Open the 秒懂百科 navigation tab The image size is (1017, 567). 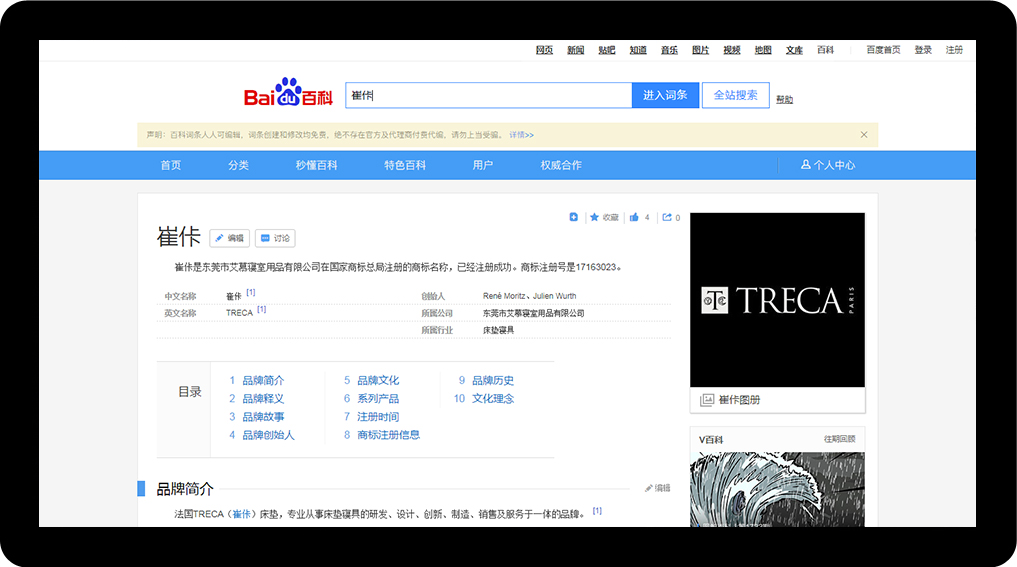coord(317,165)
